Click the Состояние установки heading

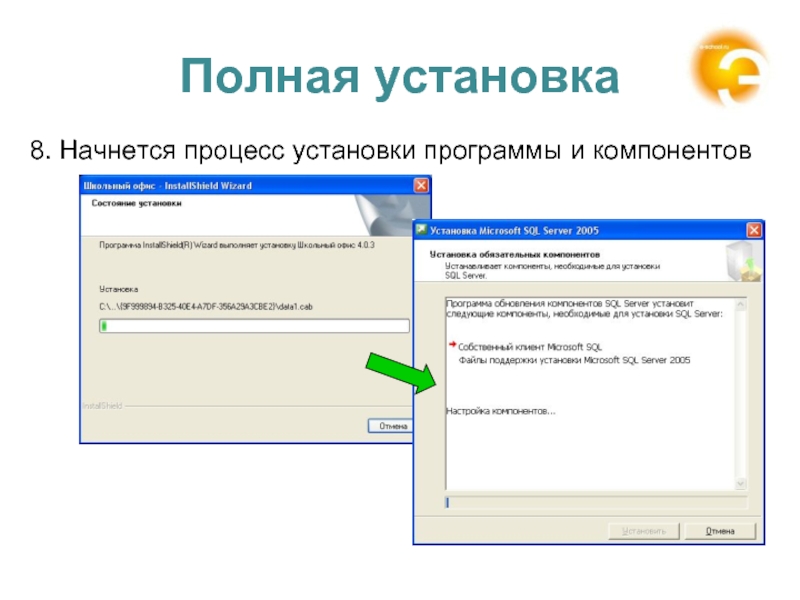click(x=136, y=203)
